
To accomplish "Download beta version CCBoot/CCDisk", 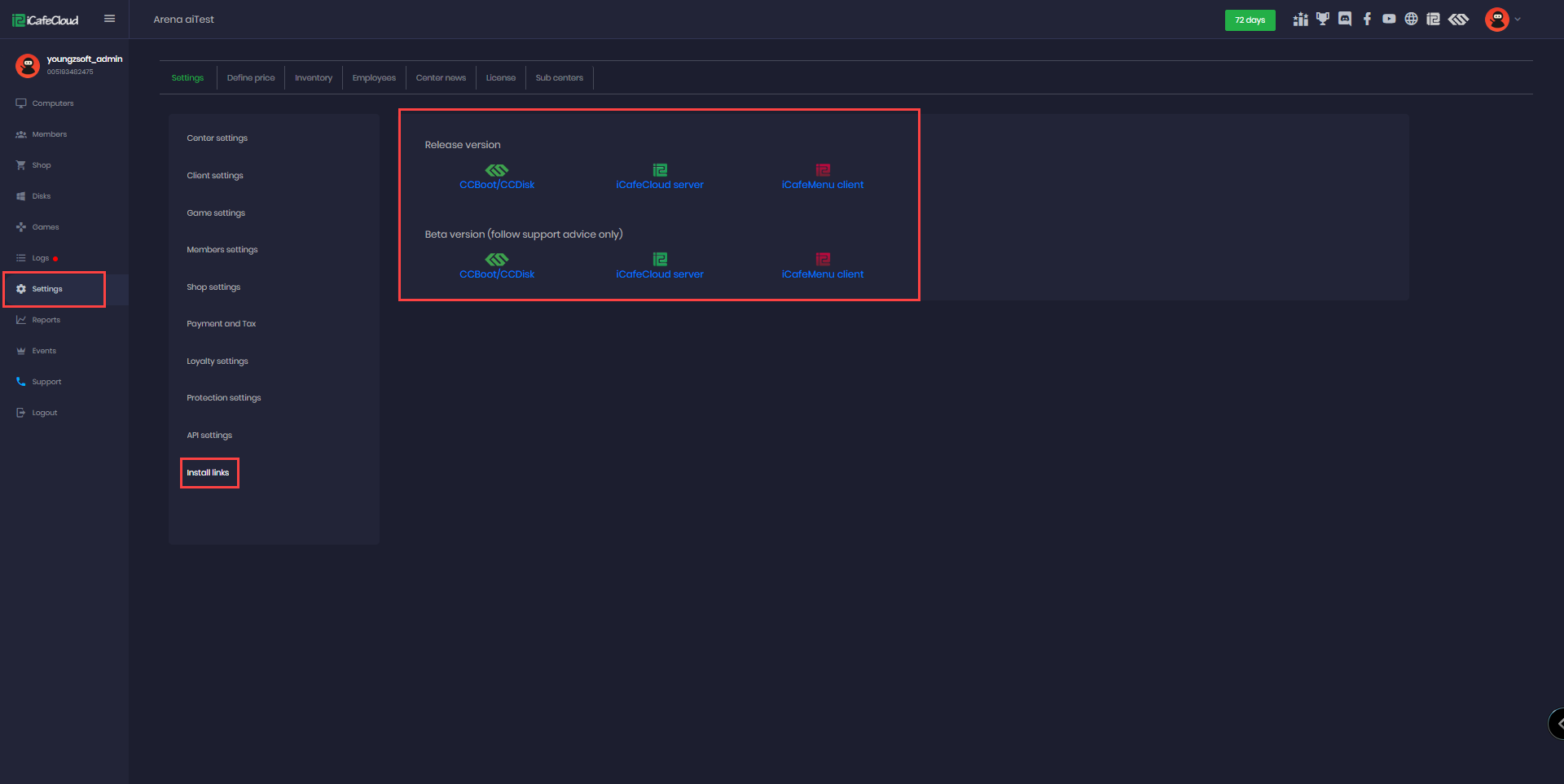I will (497, 274).
